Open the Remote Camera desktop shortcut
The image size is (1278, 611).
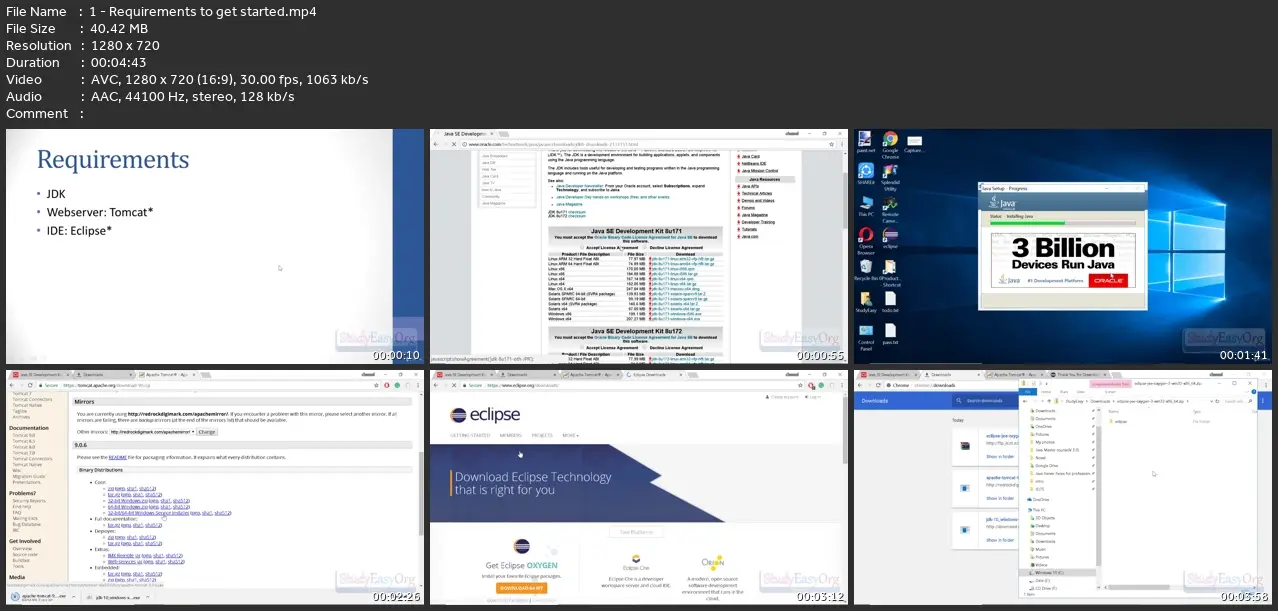891,209
